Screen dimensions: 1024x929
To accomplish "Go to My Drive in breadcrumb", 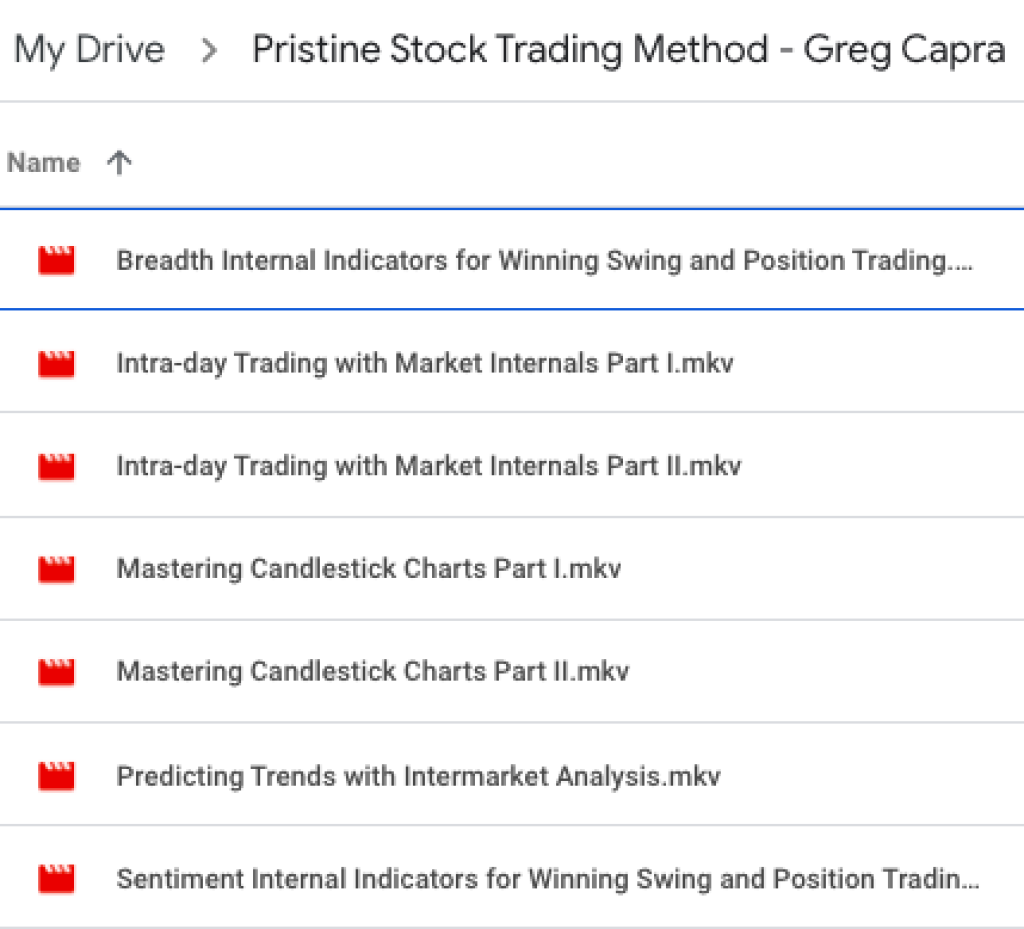I will click(90, 49).
